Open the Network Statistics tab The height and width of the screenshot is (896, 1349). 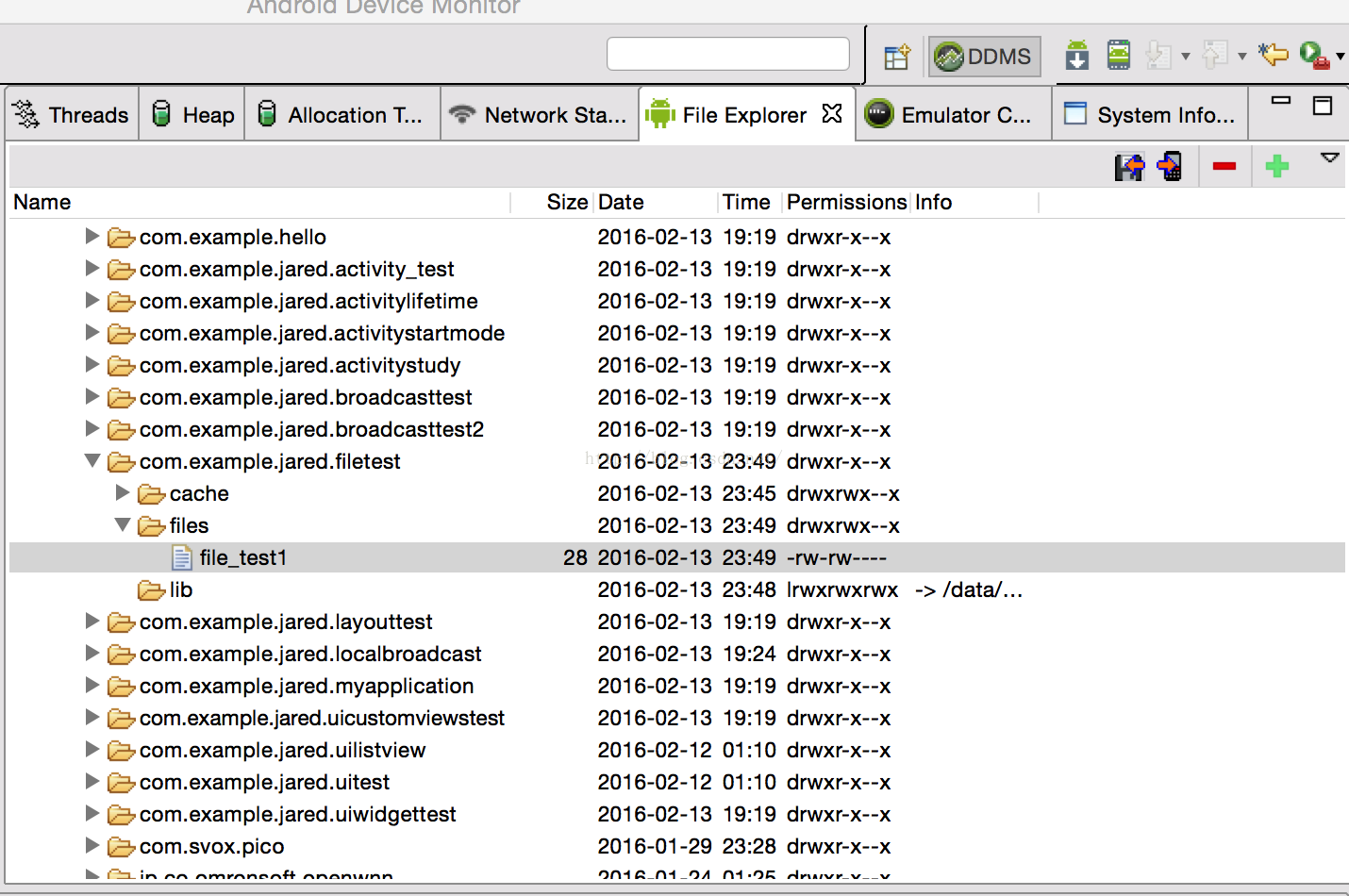coord(540,115)
